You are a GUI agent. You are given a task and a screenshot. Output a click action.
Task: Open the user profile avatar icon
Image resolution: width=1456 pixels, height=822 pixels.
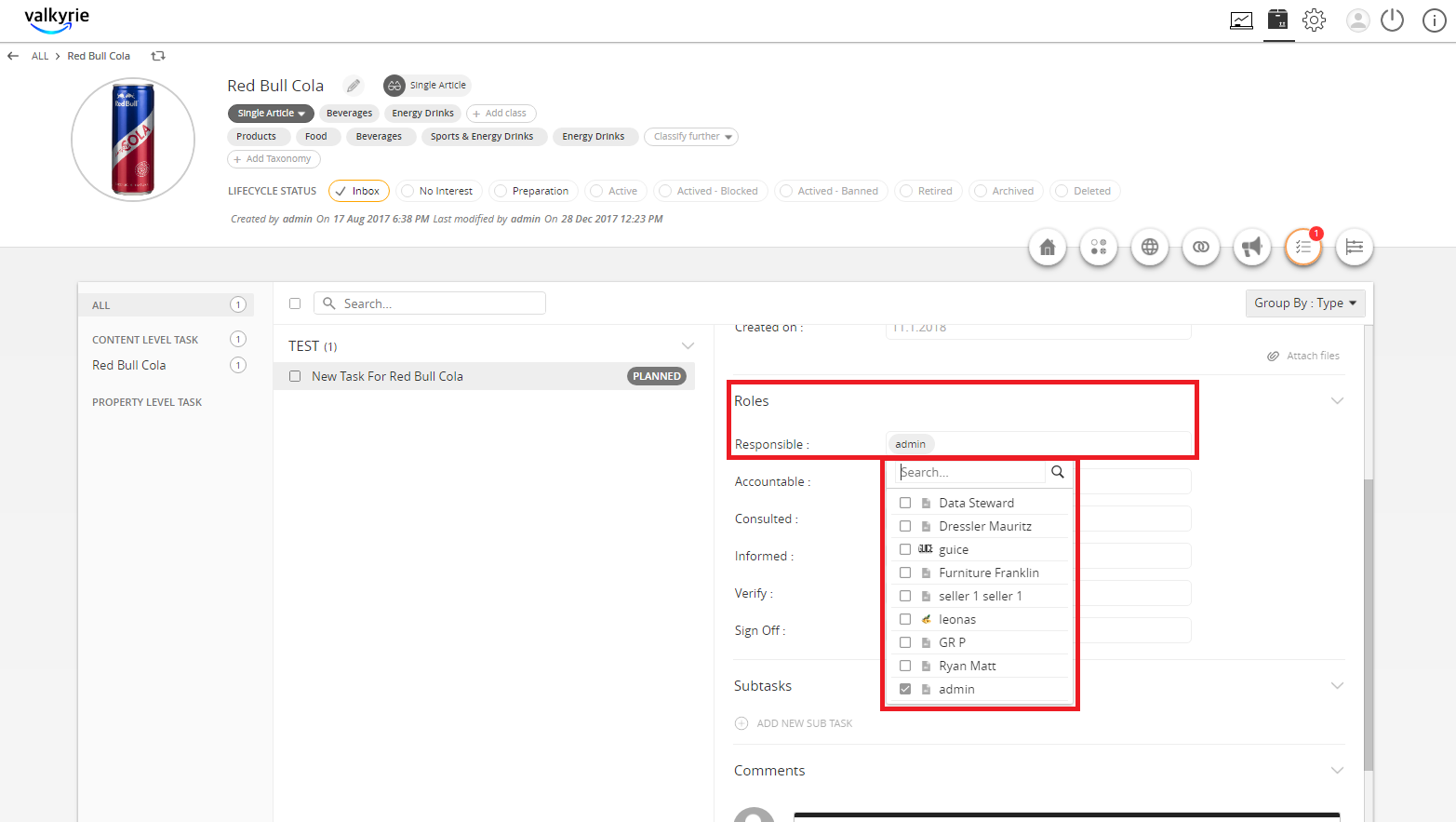point(1358,20)
